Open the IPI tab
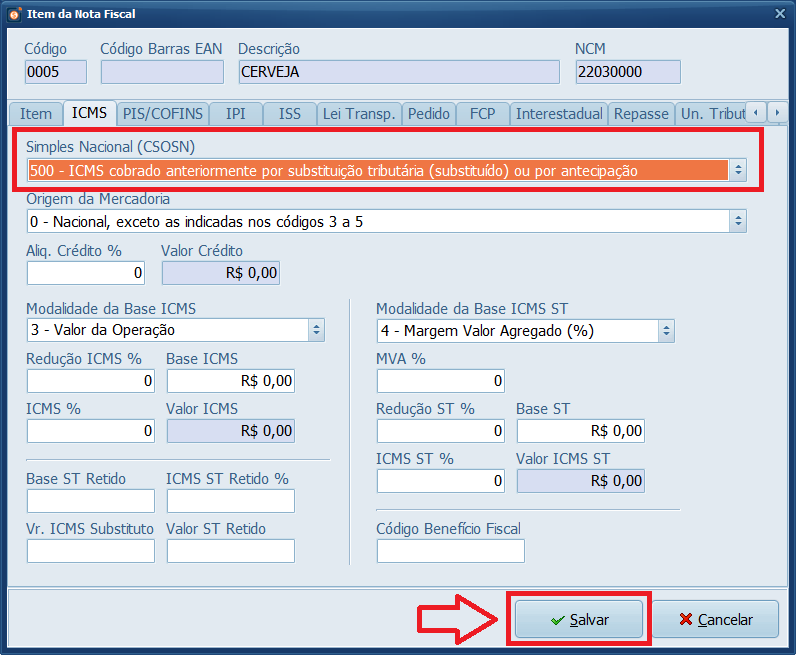Screen dimensions: 796x655 [235, 114]
